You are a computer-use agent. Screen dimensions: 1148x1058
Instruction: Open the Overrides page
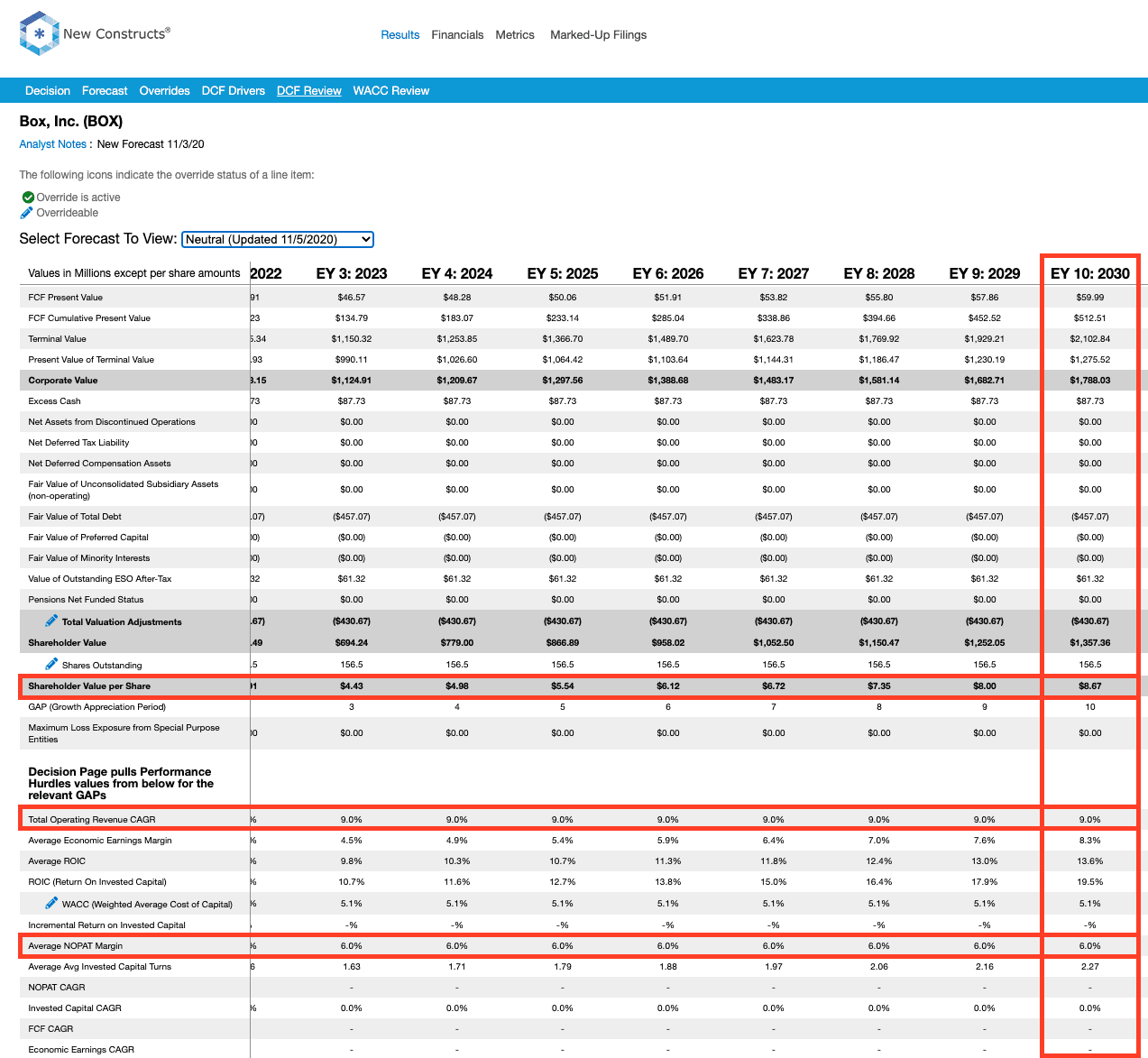pos(165,91)
